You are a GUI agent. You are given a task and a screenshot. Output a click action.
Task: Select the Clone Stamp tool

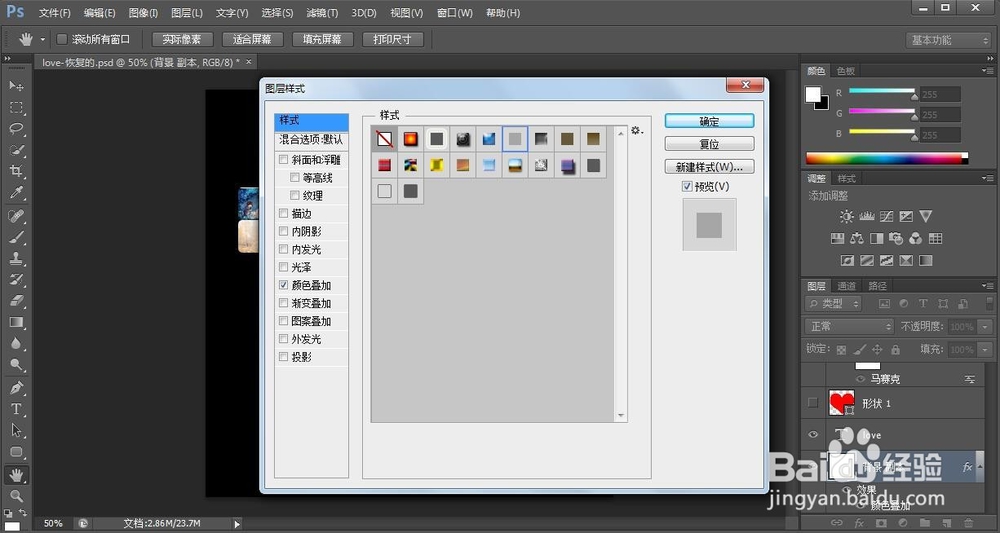pos(16,258)
